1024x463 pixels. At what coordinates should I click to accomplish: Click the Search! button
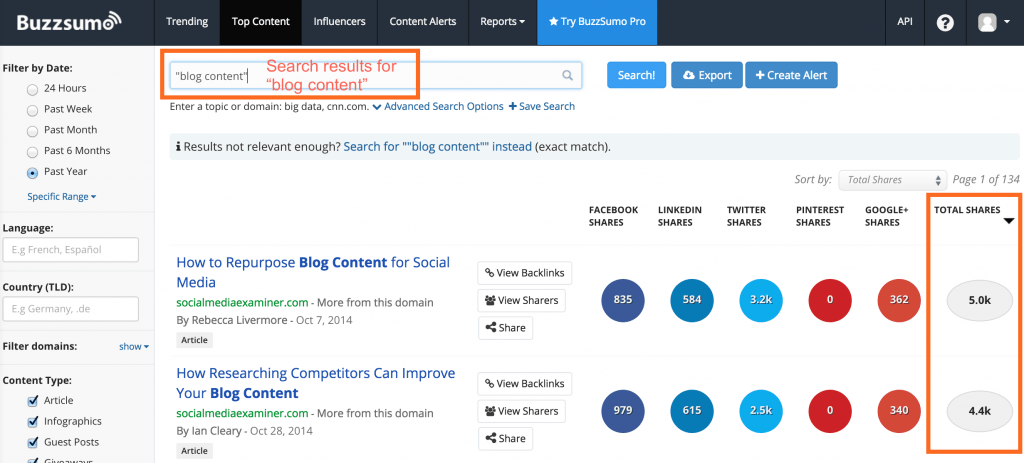coord(636,75)
